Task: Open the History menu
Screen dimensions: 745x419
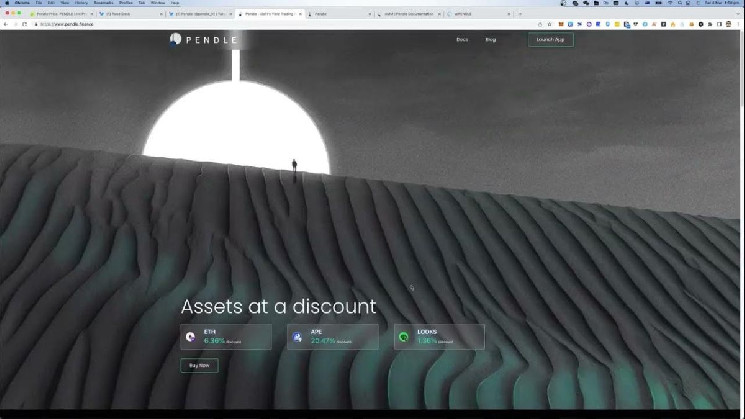Action: pyautogui.click(x=81, y=3)
